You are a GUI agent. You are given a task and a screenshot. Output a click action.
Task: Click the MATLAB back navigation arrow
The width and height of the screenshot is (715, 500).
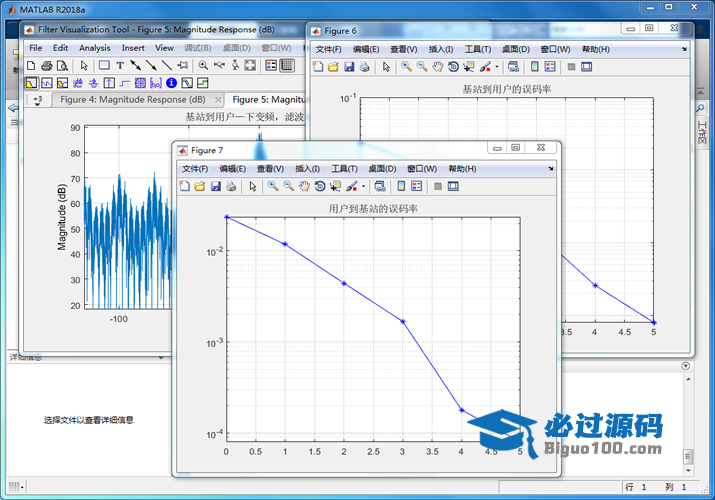point(13,108)
